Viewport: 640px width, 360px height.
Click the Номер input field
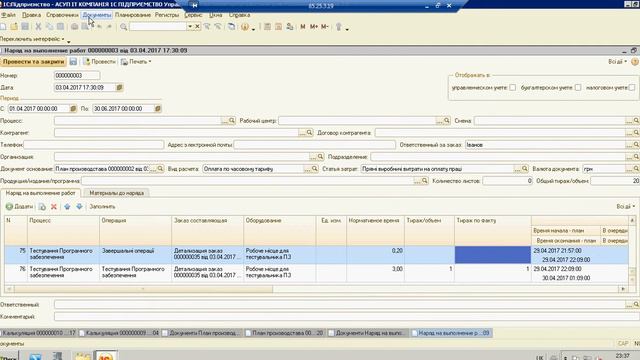coord(77,76)
